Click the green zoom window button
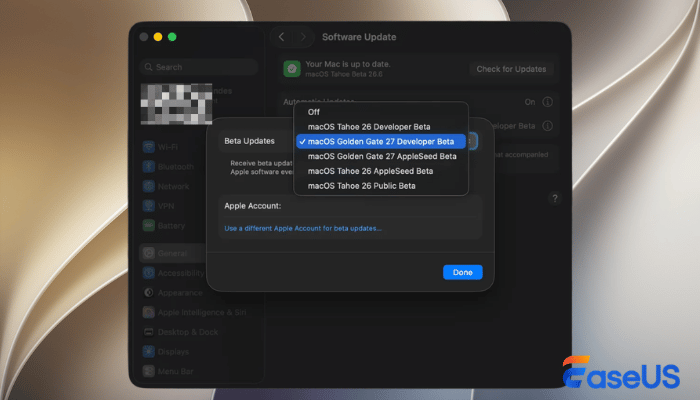The height and width of the screenshot is (400, 700). coord(172,37)
